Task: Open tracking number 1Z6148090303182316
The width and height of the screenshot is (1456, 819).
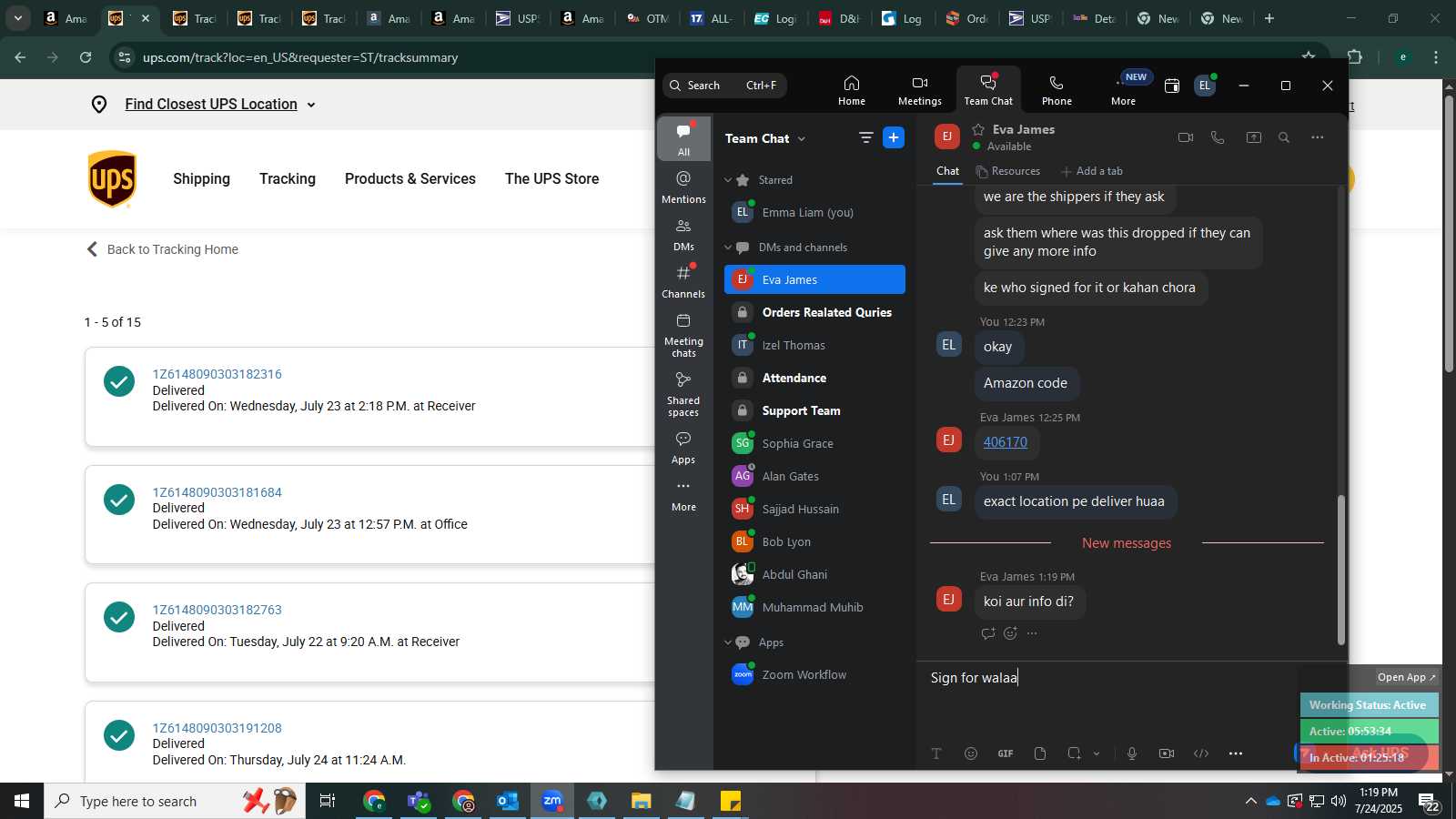Action: (217, 374)
